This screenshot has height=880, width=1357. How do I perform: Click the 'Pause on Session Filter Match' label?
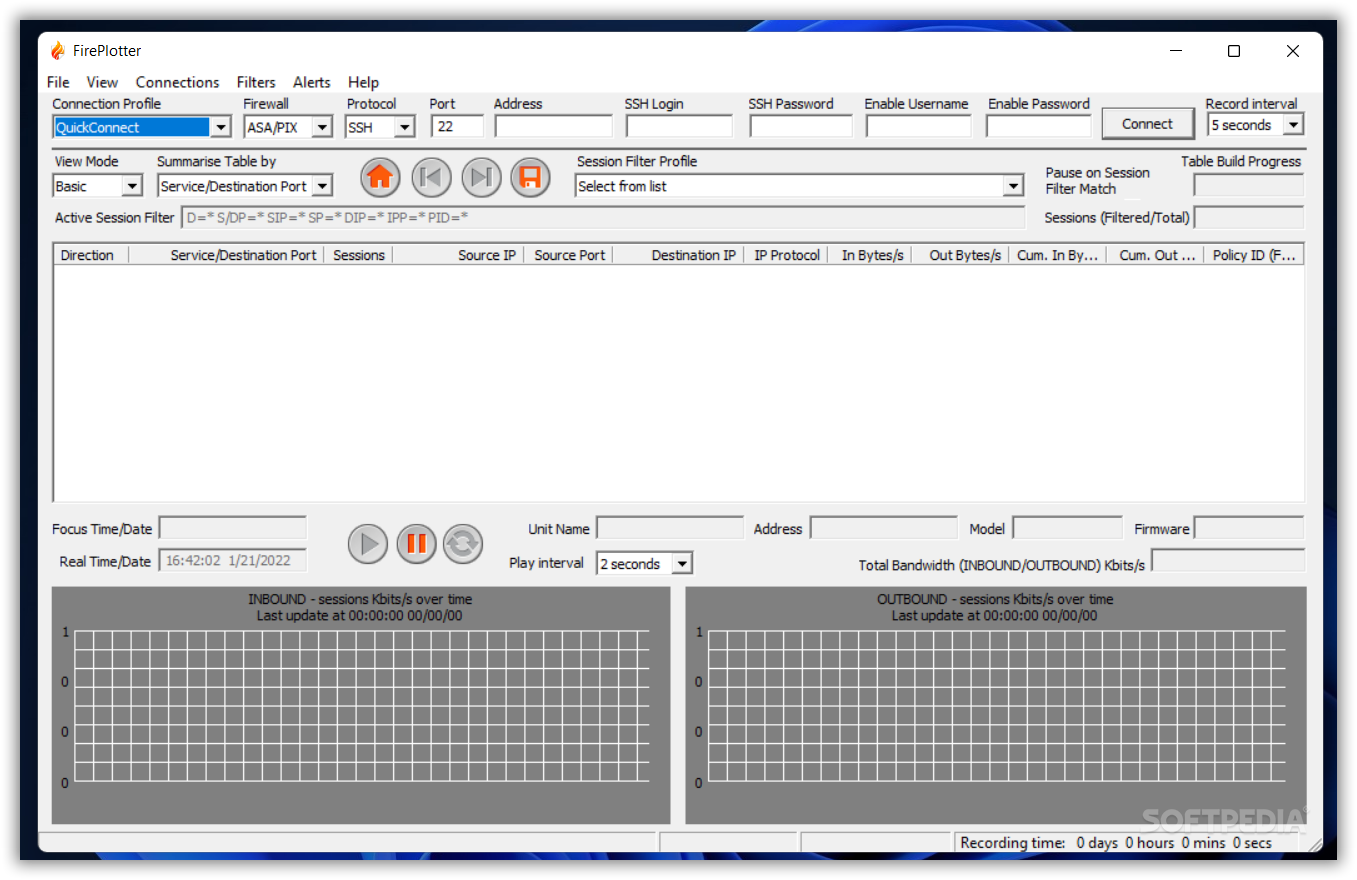pyautogui.click(x=1098, y=180)
